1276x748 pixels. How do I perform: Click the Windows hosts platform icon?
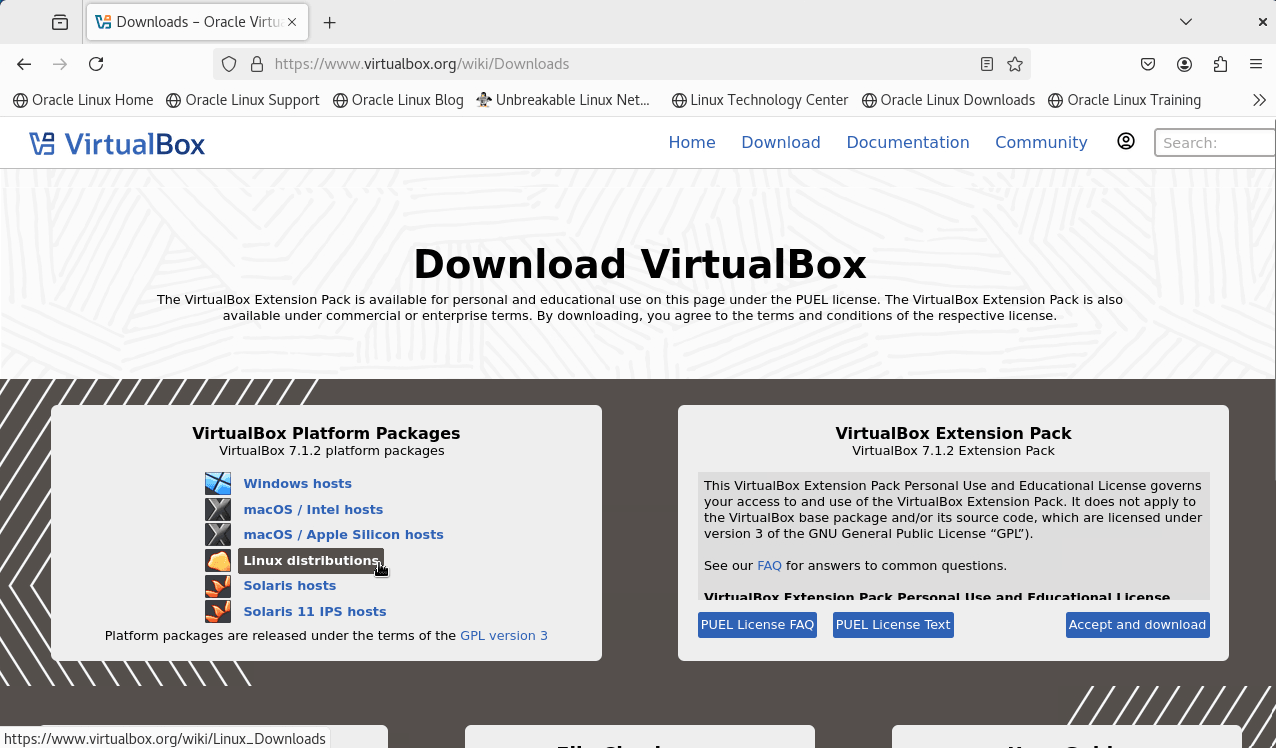pos(218,484)
